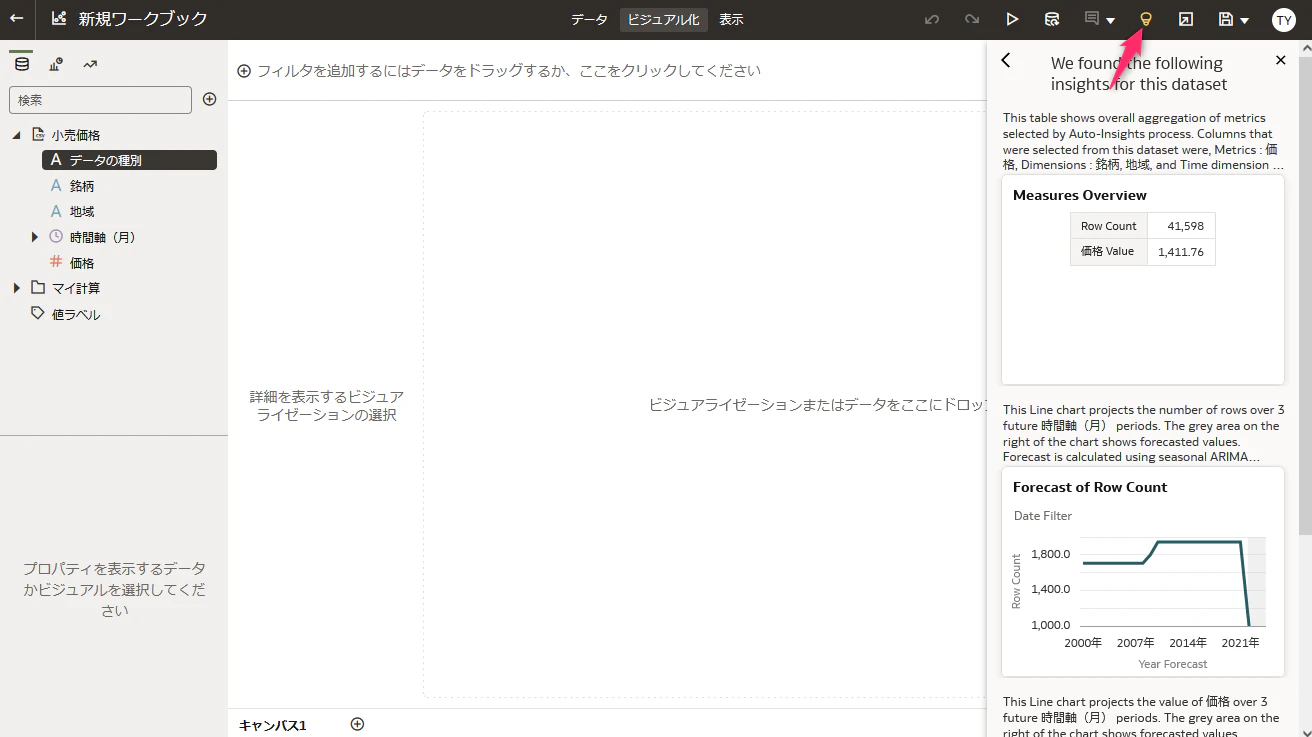Expand the マイ計算 folder
Image resolution: width=1312 pixels, height=737 pixels.
tap(16, 288)
